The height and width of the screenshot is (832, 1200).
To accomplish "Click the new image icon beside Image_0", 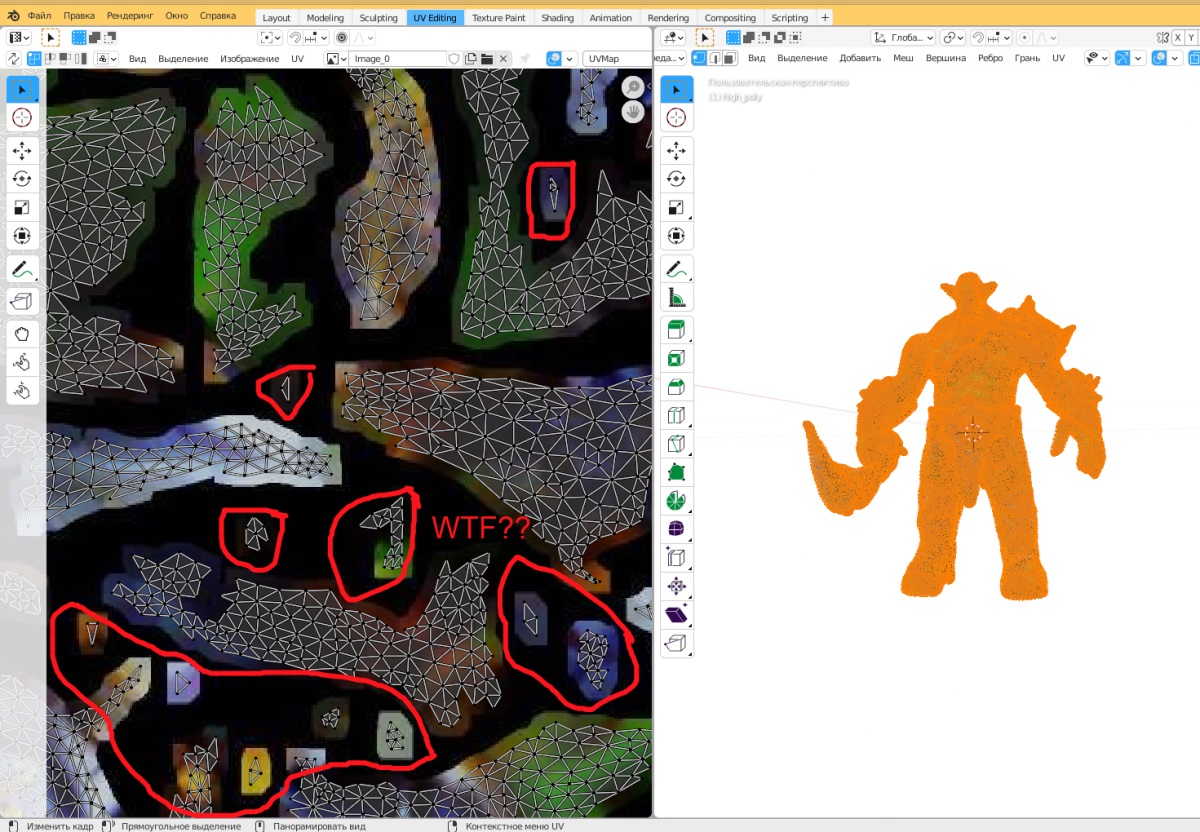I will (x=470, y=59).
